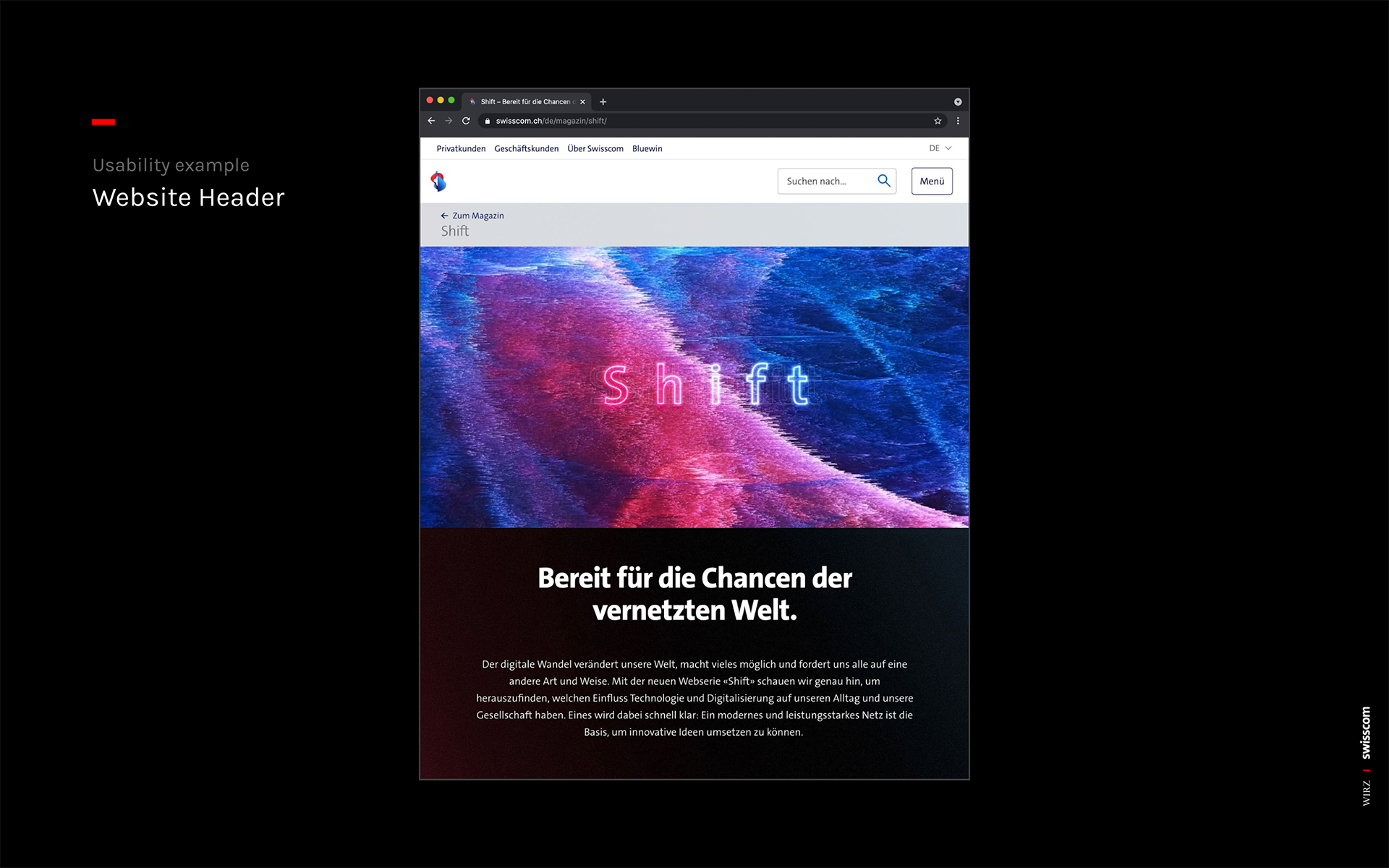Screen dimensions: 1389x868
Task: Click the Usability example label
Action: click(x=171, y=165)
